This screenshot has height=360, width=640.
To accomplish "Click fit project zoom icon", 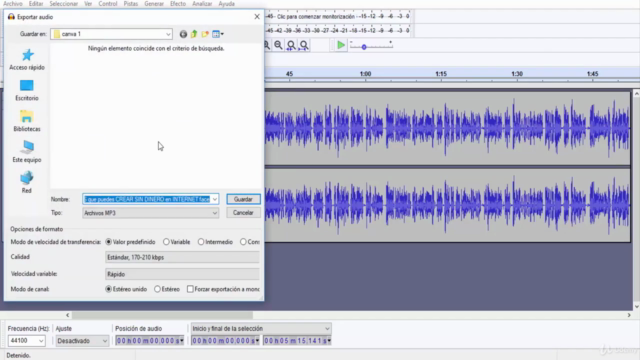I will (304, 45).
